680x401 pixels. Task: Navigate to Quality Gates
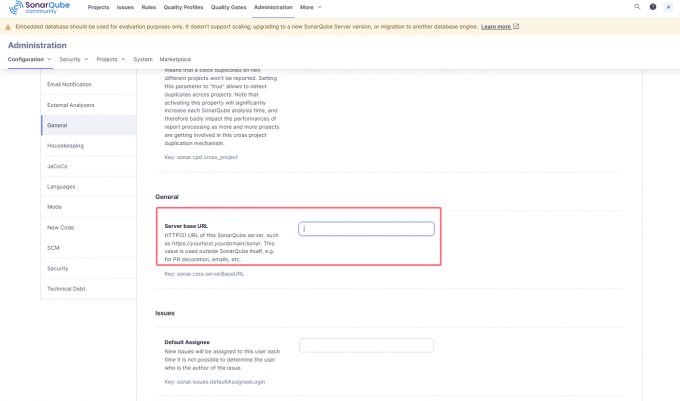click(229, 7)
